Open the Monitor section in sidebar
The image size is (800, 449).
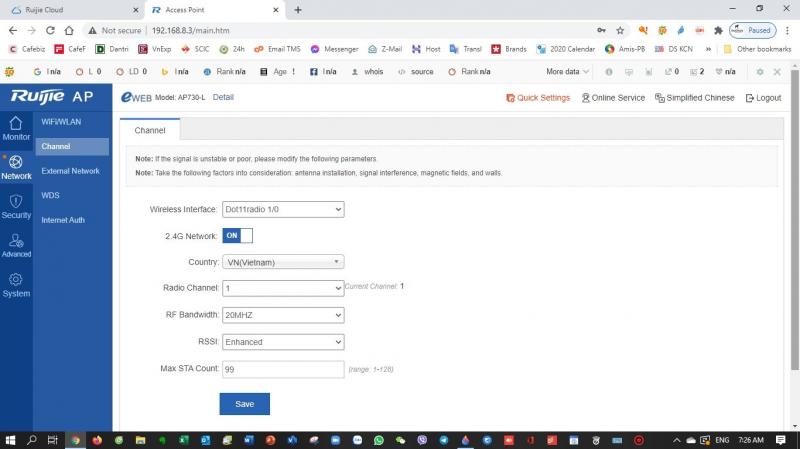click(16, 129)
